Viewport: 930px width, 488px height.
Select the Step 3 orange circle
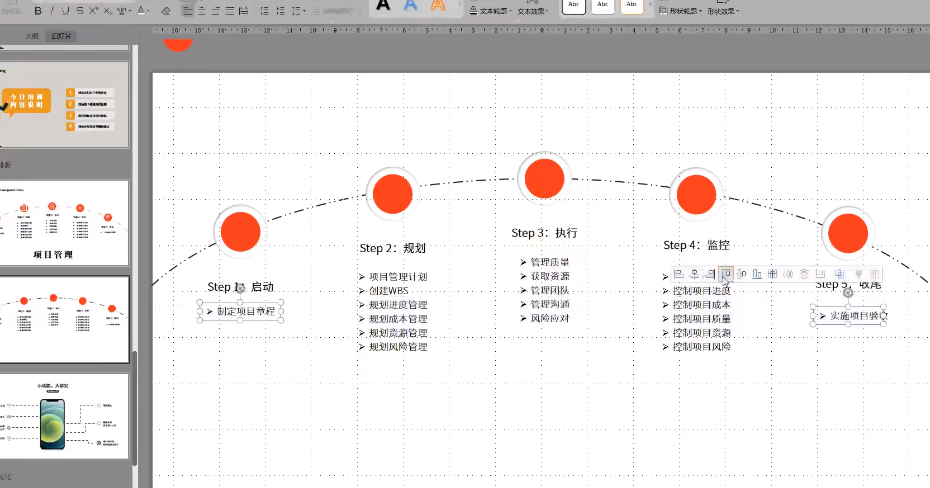[544, 178]
